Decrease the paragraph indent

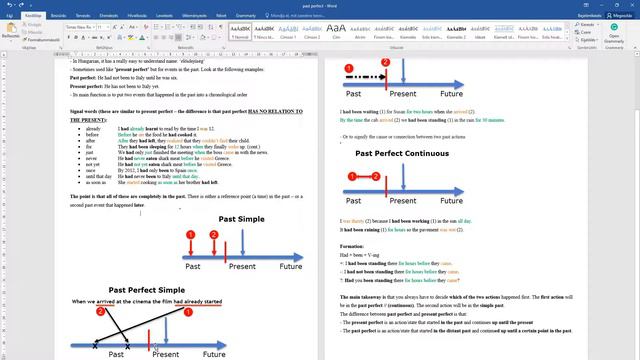coord(193,27)
